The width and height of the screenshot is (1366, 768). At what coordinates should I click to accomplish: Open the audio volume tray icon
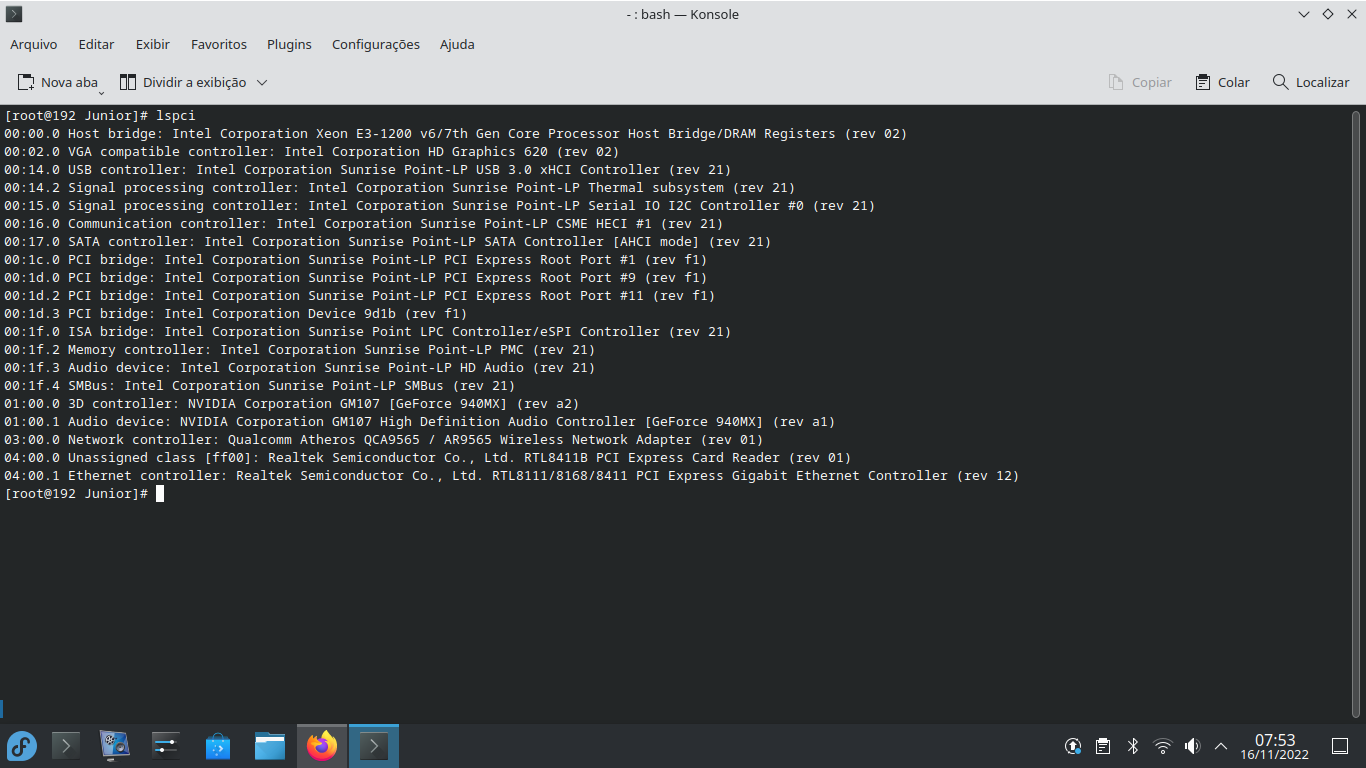click(x=1192, y=746)
